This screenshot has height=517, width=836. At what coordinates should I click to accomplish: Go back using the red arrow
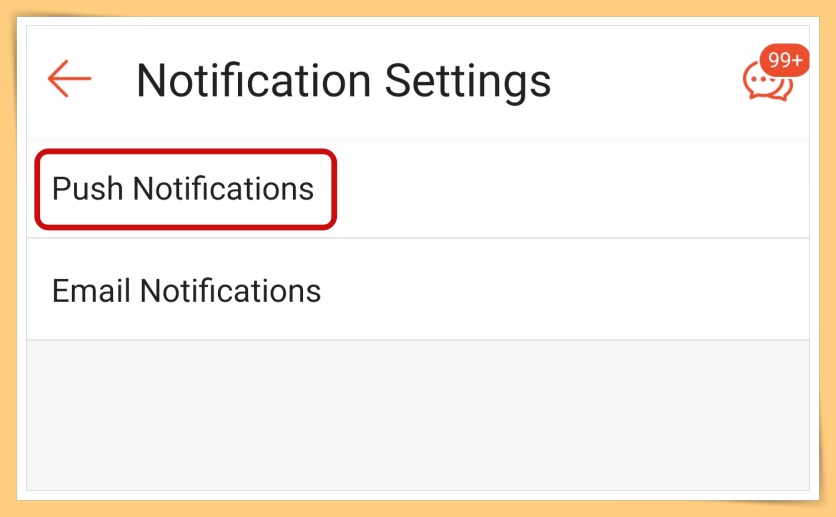69,79
